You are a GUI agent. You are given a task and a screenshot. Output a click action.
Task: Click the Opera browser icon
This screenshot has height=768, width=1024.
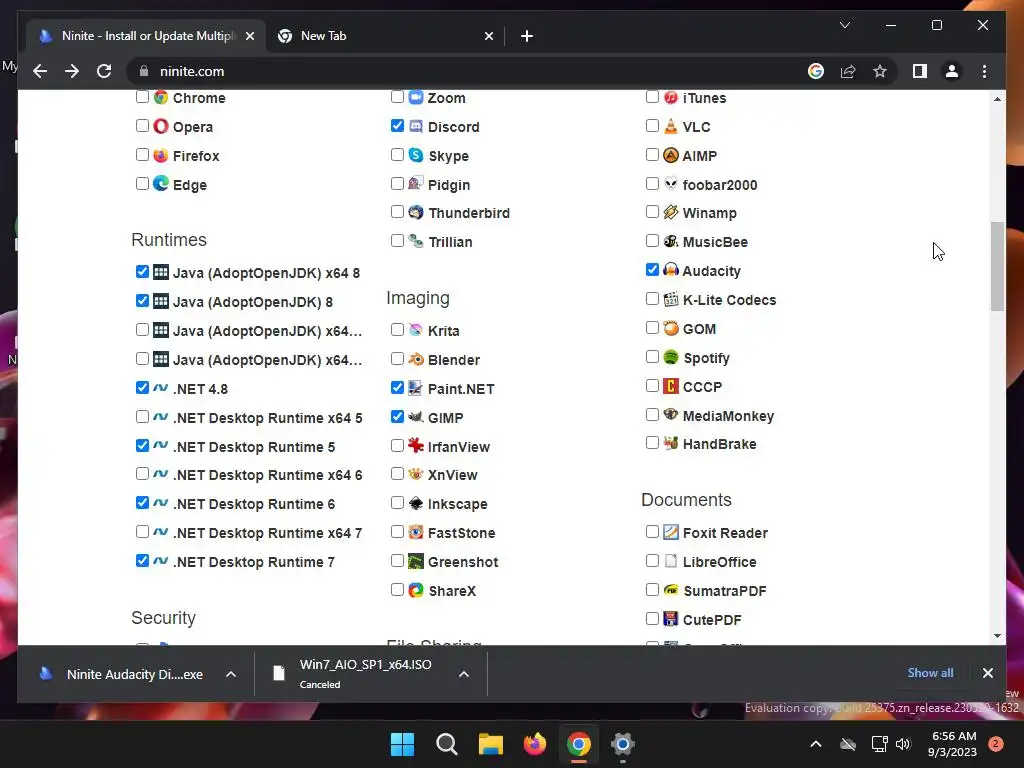pos(161,126)
